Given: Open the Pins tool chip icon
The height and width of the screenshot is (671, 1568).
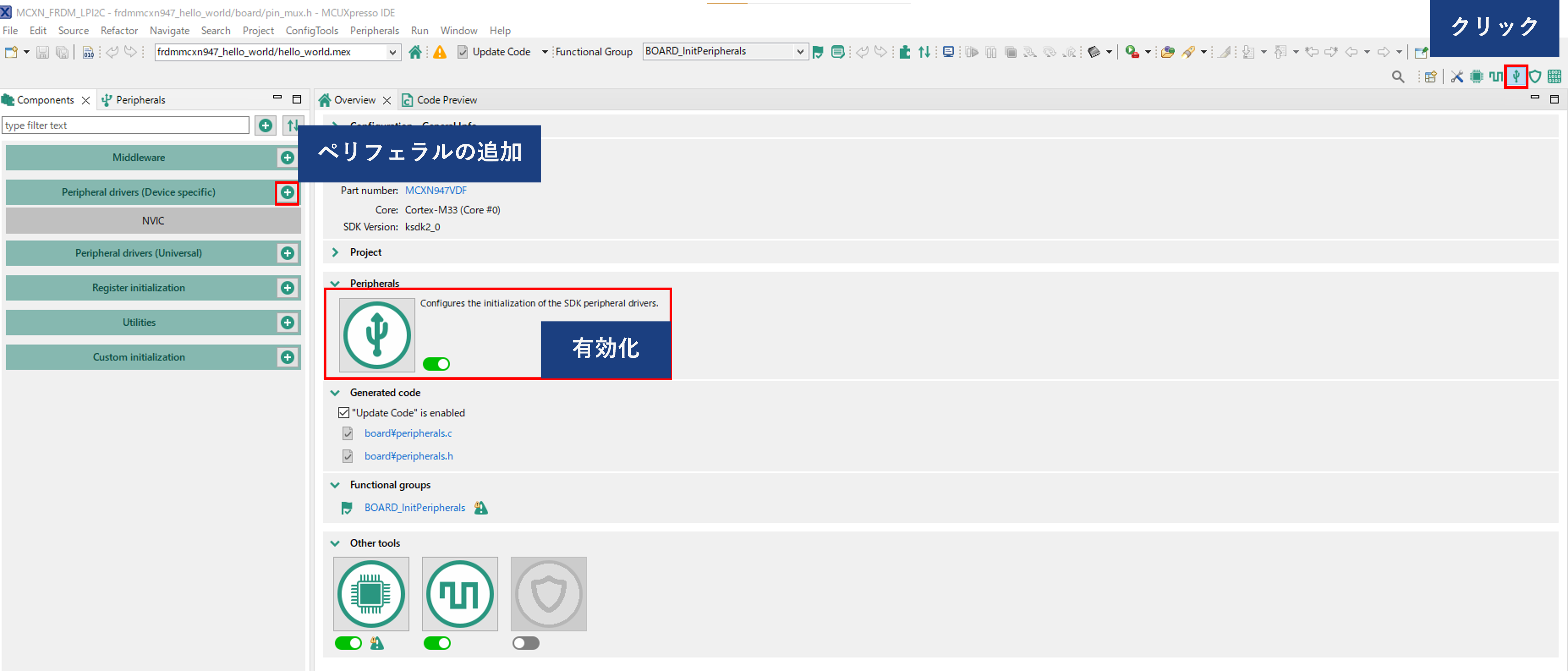Looking at the screenshot, I should [371, 594].
